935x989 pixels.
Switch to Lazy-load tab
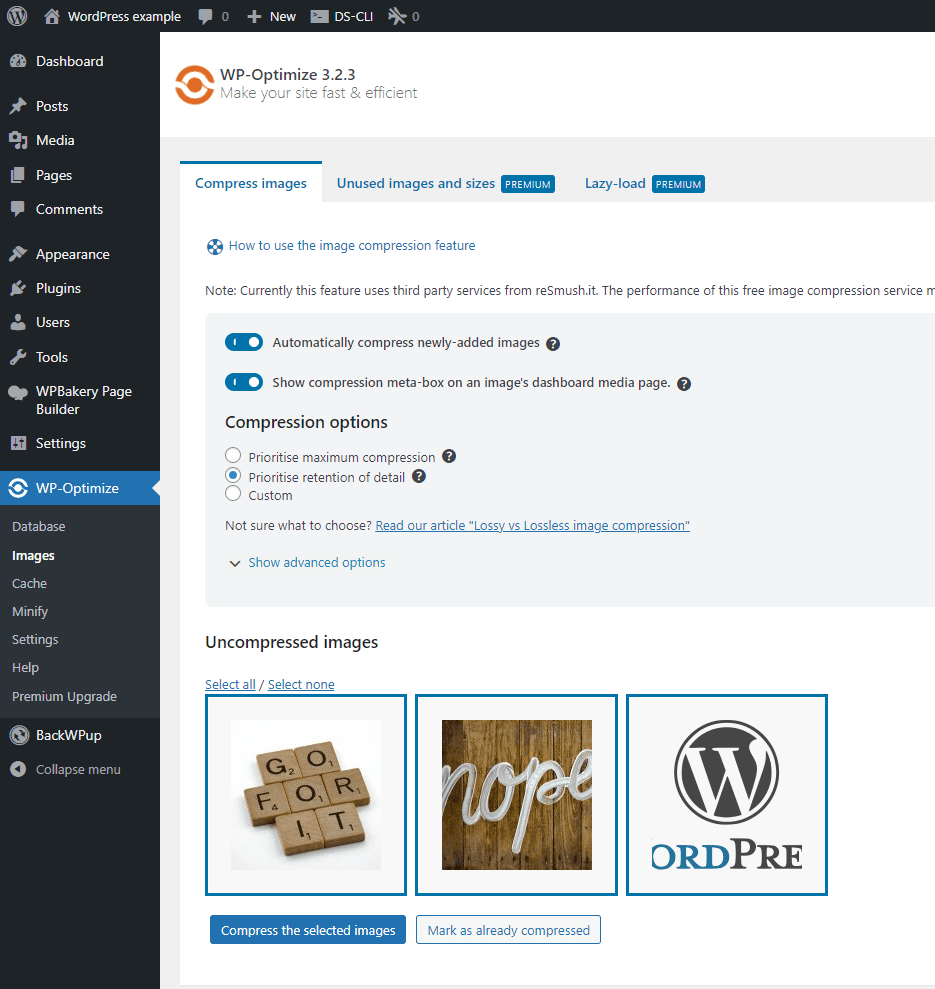[x=644, y=184]
